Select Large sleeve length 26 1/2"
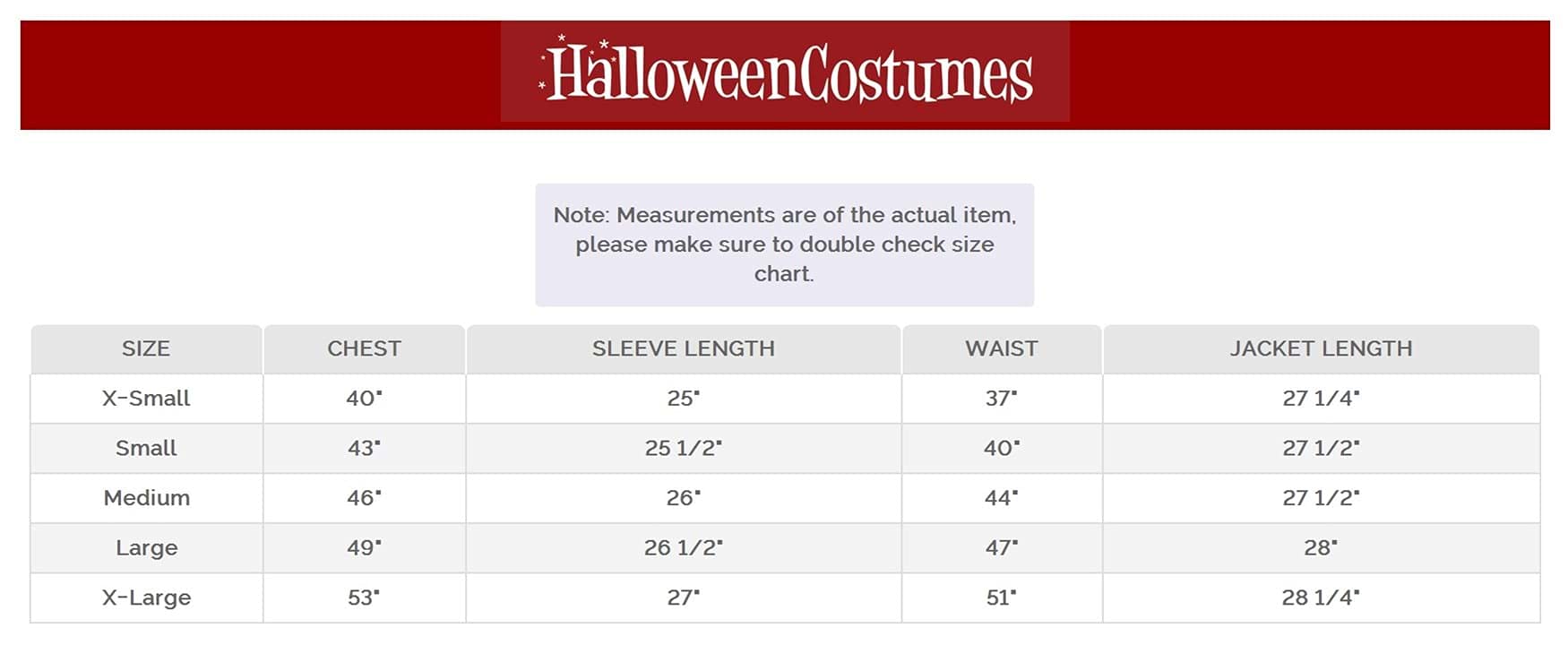 click(683, 547)
